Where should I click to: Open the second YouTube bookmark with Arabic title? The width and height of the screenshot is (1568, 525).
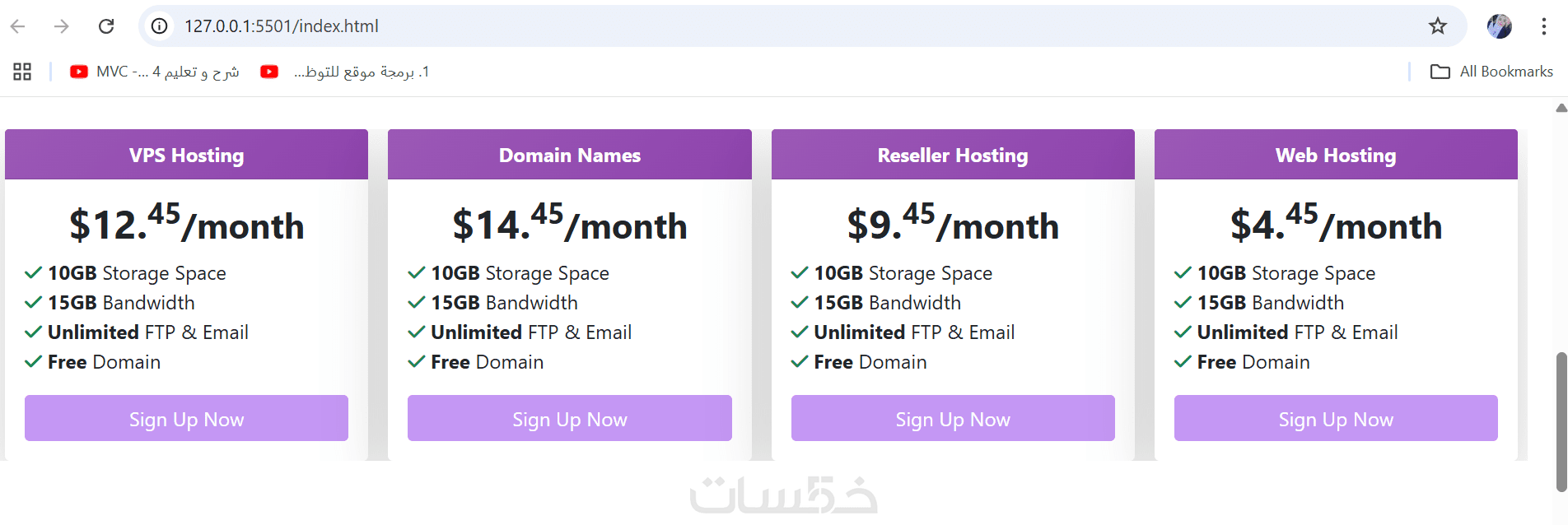point(346,72)
